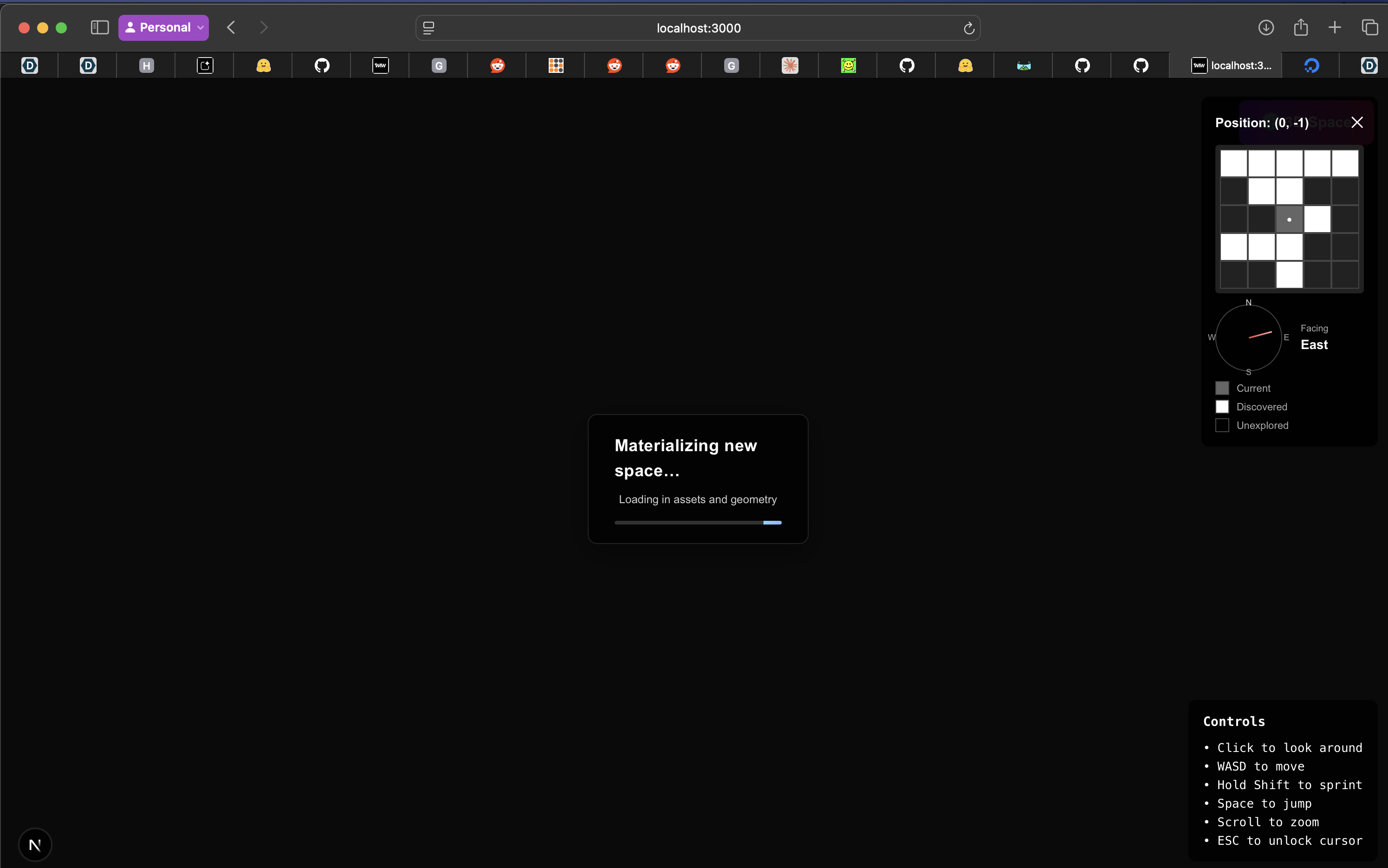Open a new tab with the plus icon
Viewport: 1388px width, 868px height.
pos(1335,27)
